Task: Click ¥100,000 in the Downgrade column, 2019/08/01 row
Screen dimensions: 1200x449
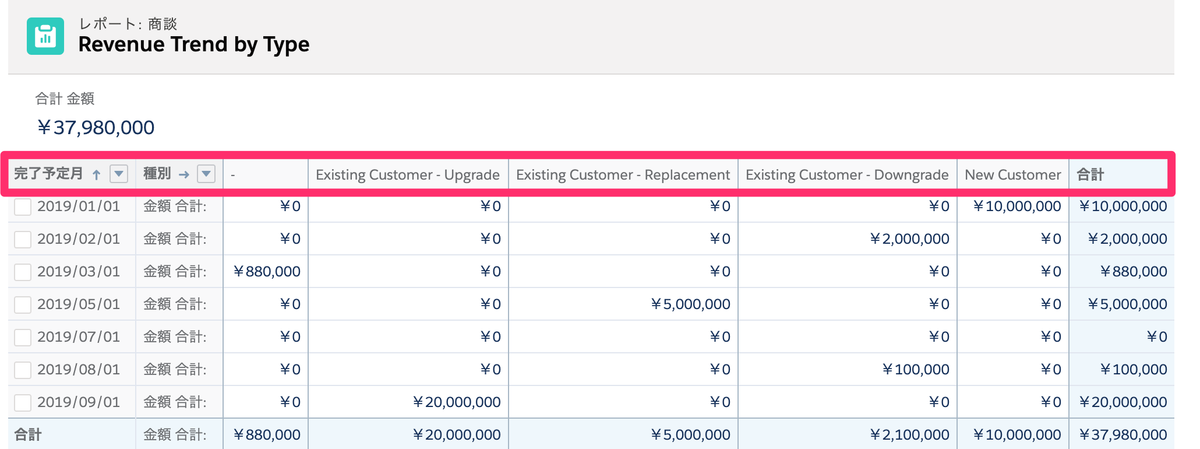Action: [915, 370]
